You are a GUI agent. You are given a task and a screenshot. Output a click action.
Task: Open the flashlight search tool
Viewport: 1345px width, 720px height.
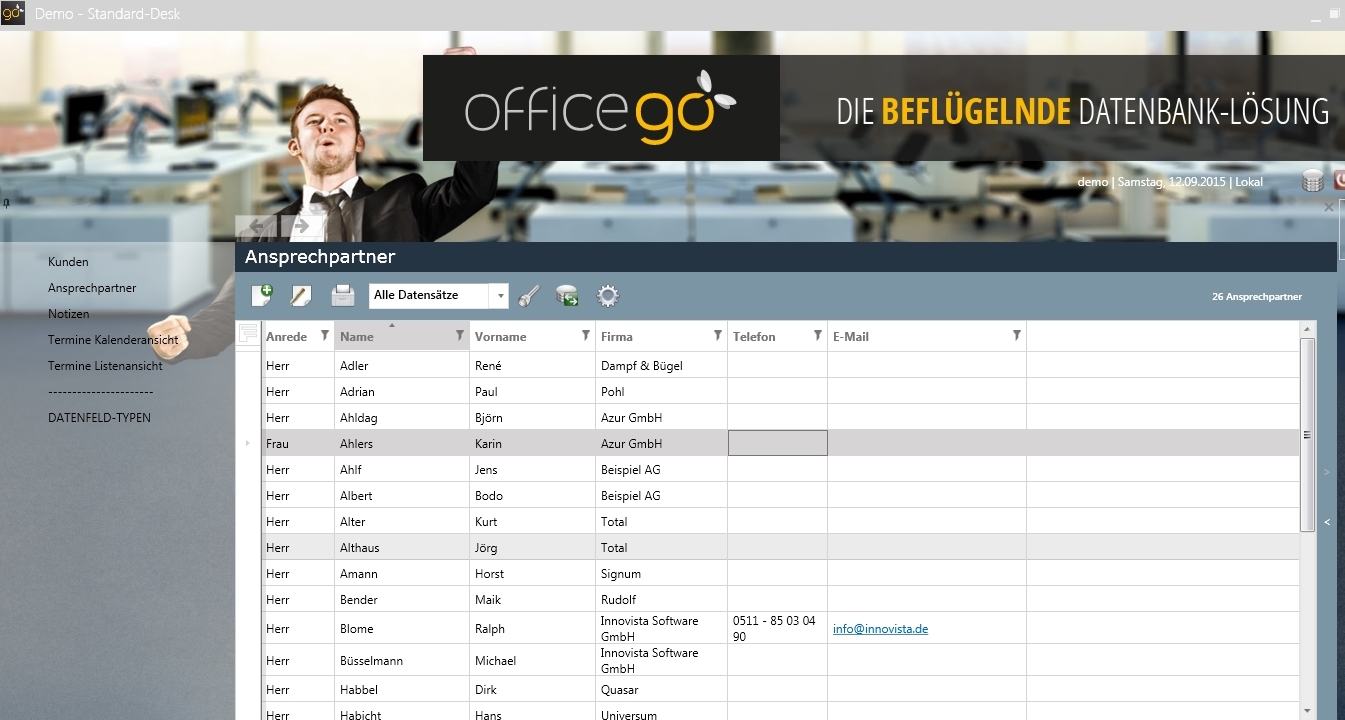529,295
